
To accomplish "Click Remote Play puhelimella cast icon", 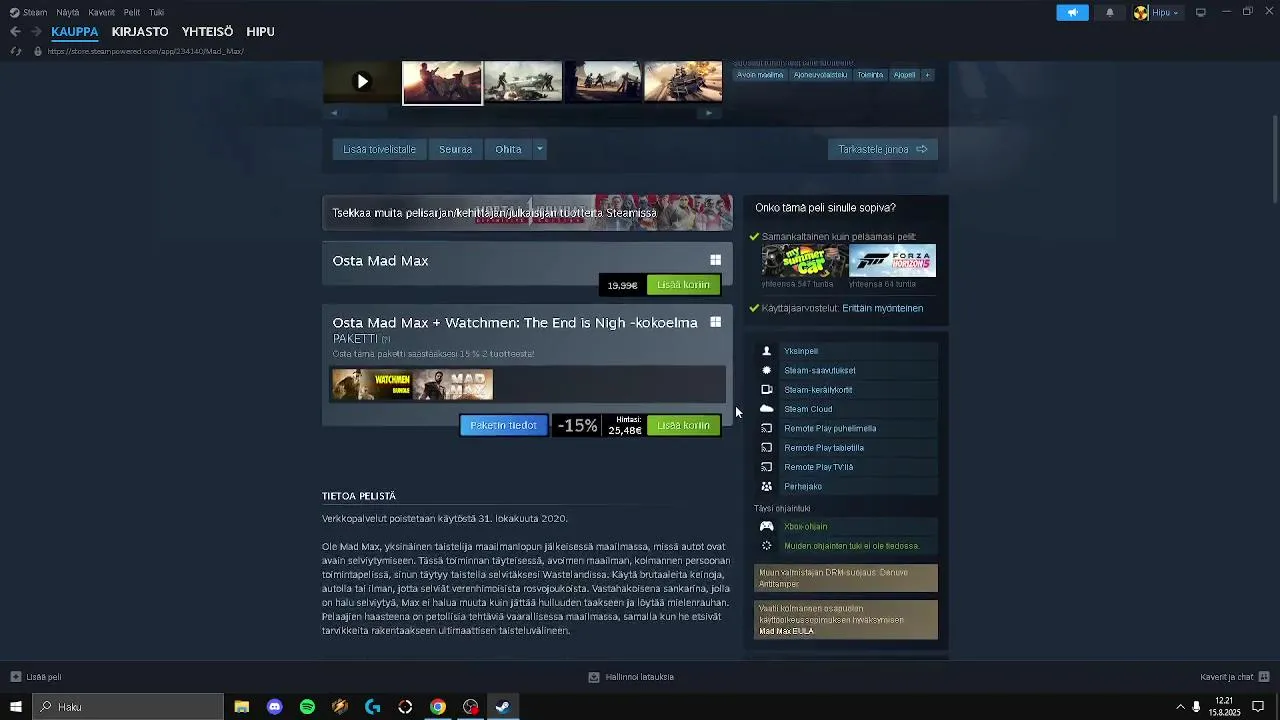I will (767, 428).
